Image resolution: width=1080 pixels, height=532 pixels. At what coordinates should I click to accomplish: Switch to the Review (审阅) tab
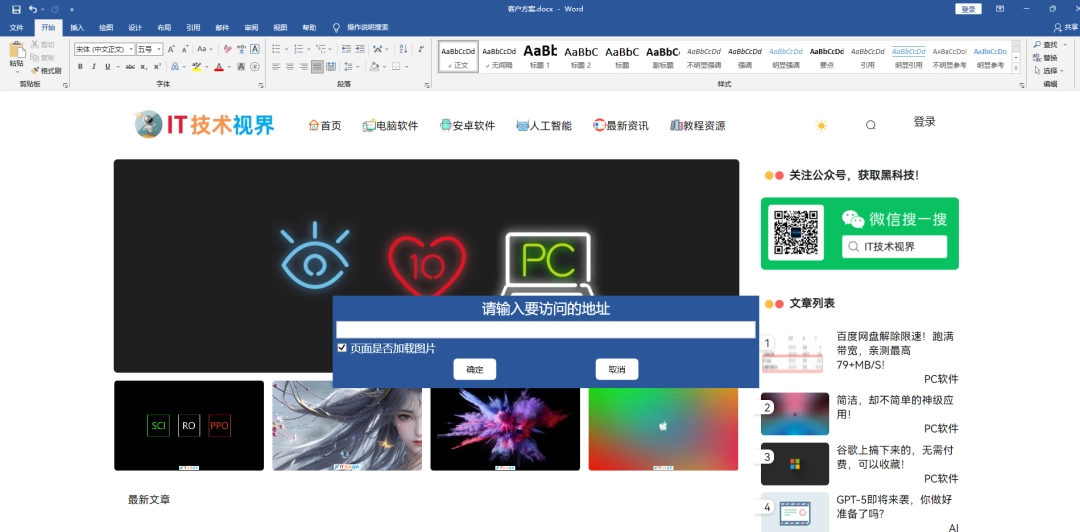point(251,28)
